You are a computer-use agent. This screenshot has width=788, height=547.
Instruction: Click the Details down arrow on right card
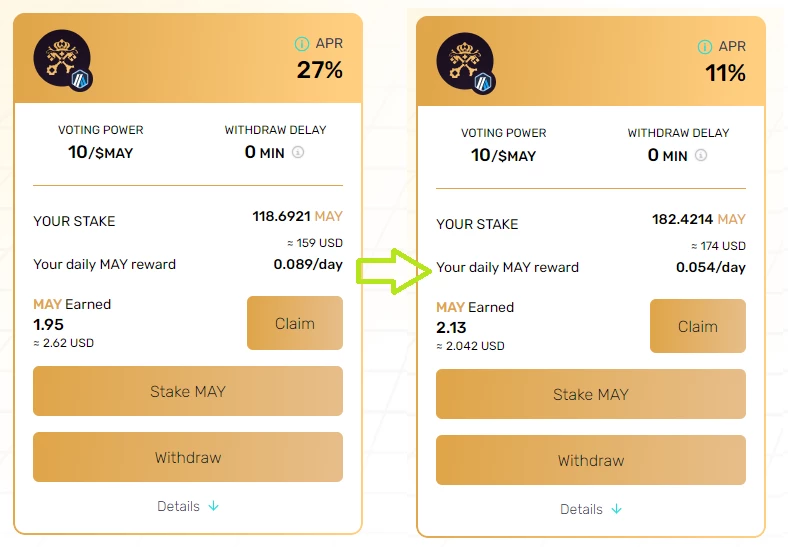coord(617,509)
